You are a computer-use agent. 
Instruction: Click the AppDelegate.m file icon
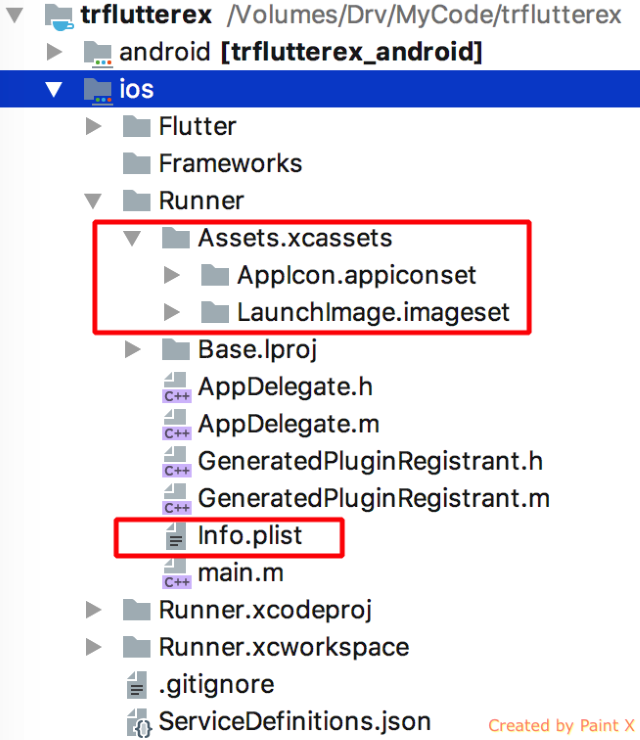177,424
